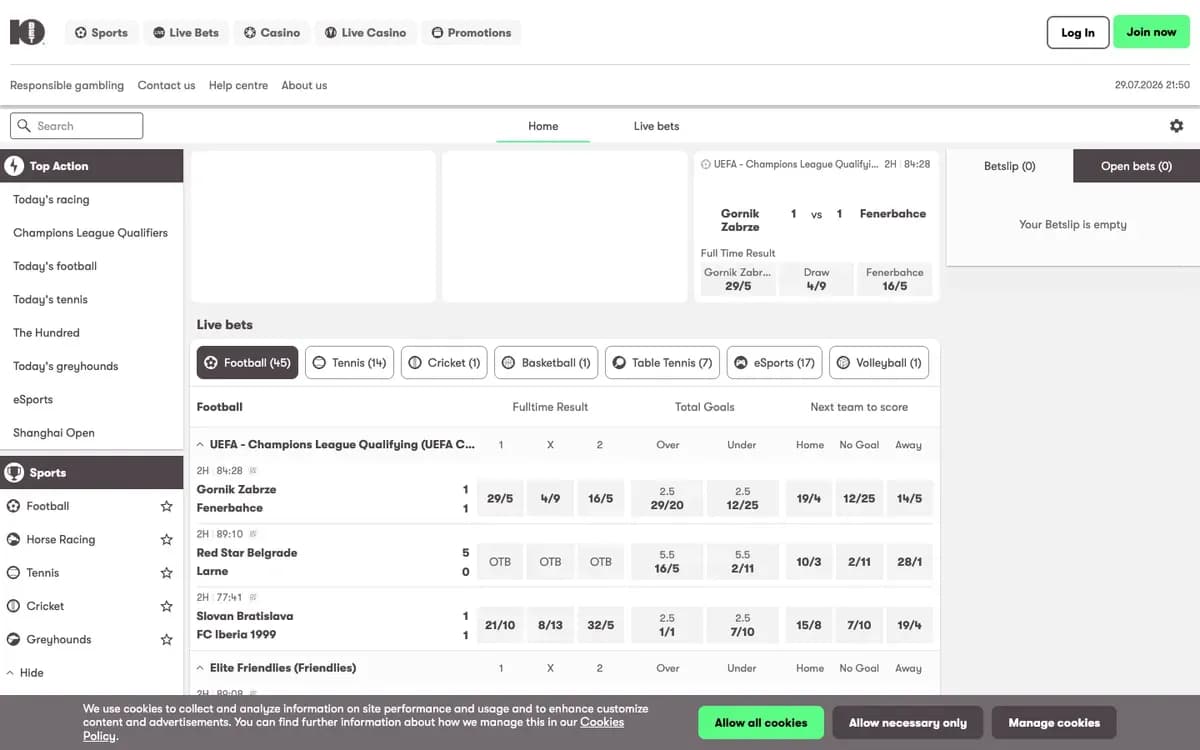Filter live bets by Cricket (1)
This screenshot has width=1200, height=750.
tap(444, 363)
